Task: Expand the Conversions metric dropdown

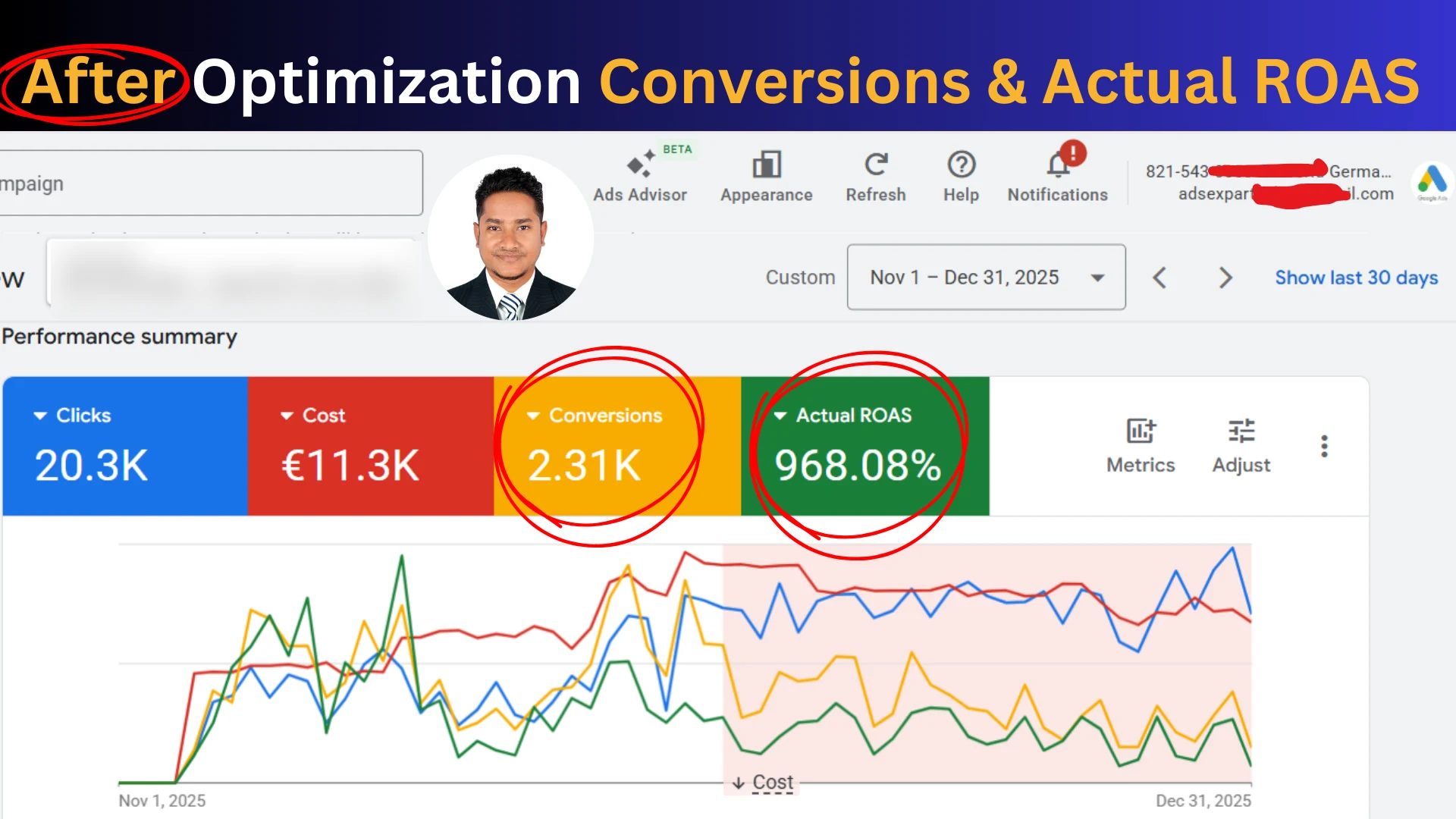Action: (x=533, y=416)
